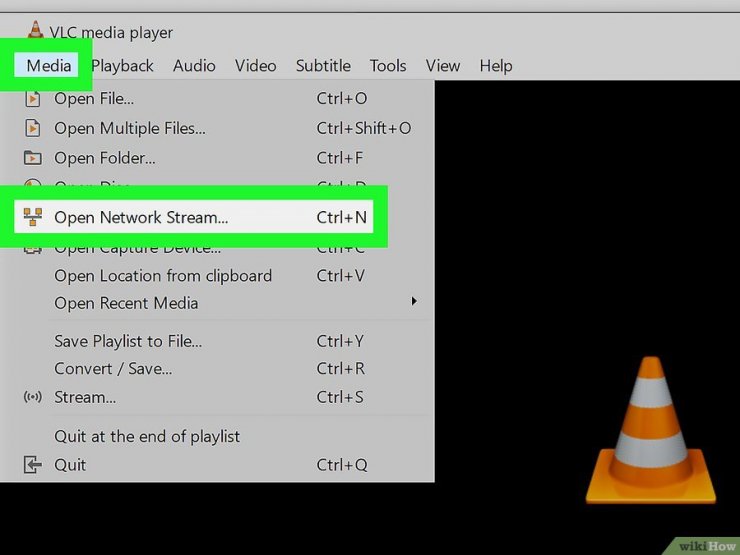
Task: Expand Open Recent Media submenu arrow
Action: click(x=414, y=301)
